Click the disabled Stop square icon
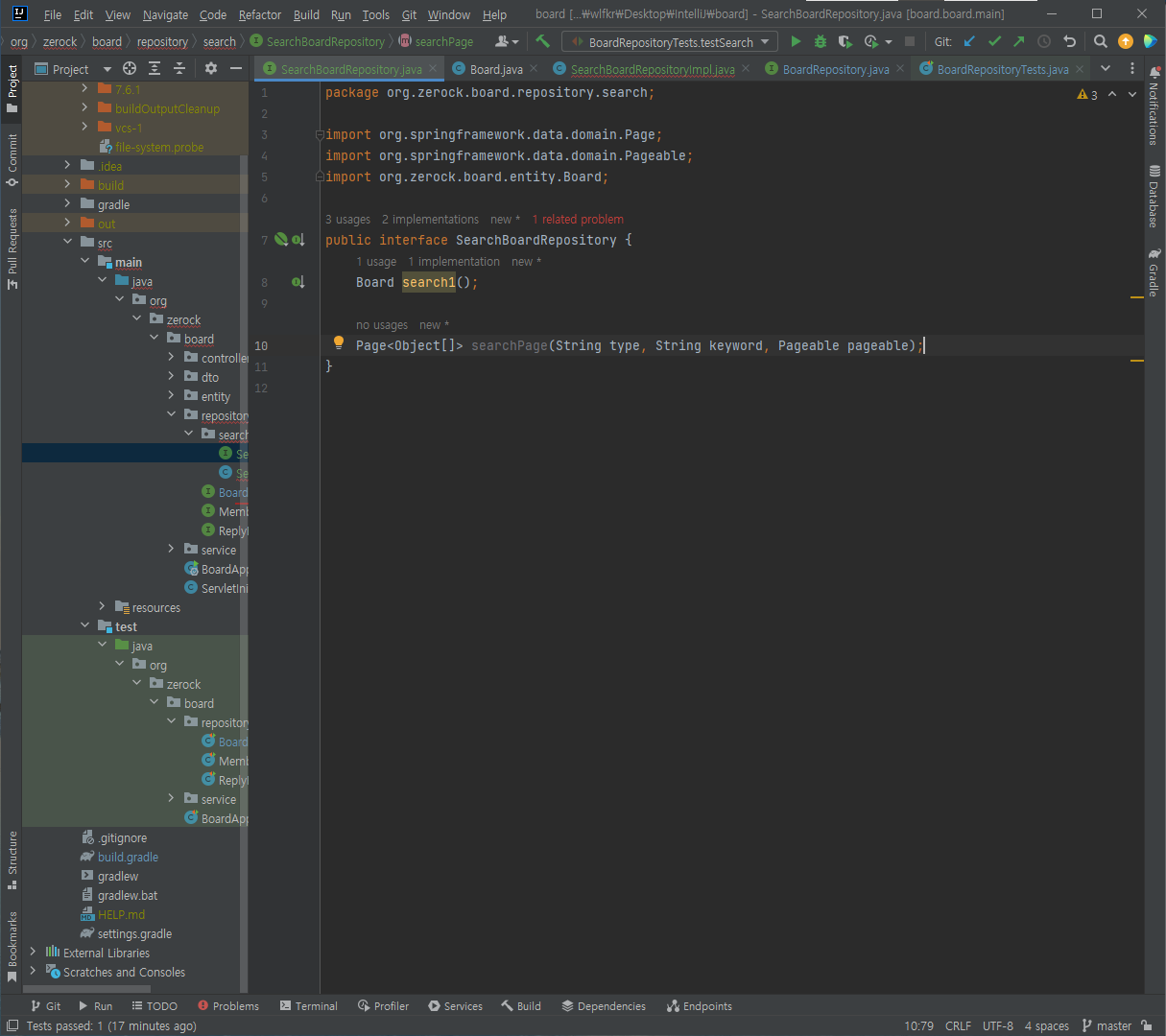The height and width of the screenshot is (1036, 1166). point(910,41)
